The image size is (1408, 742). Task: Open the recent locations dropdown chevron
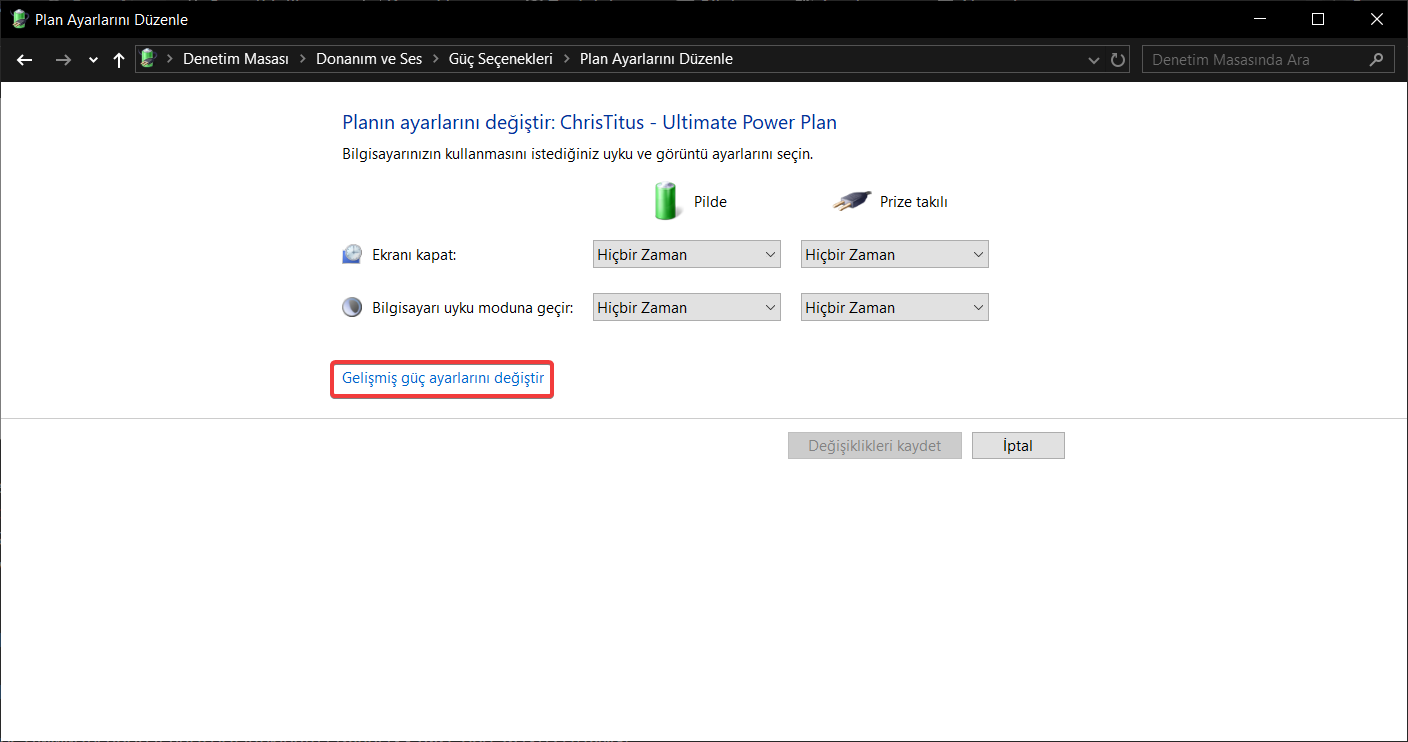(93, 60)
